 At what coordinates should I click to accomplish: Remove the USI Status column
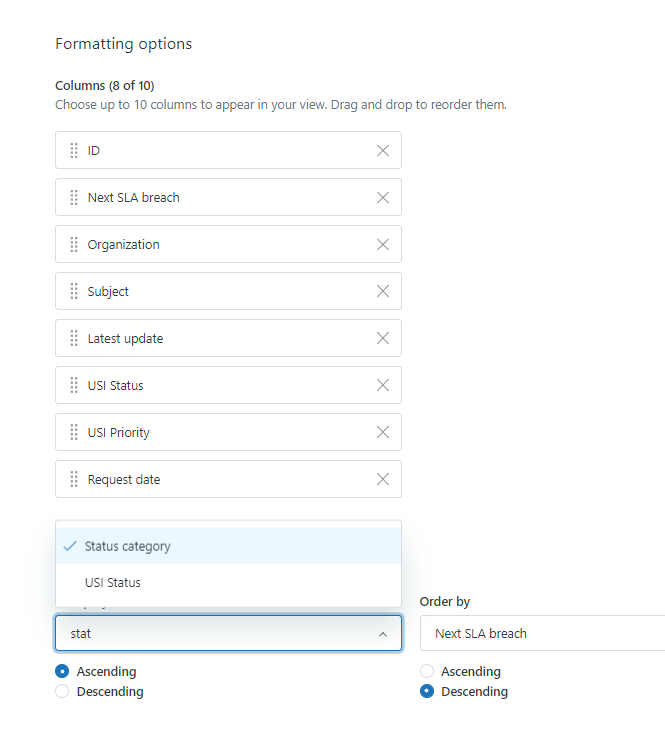pyautogui.click(x=382, y=386)
